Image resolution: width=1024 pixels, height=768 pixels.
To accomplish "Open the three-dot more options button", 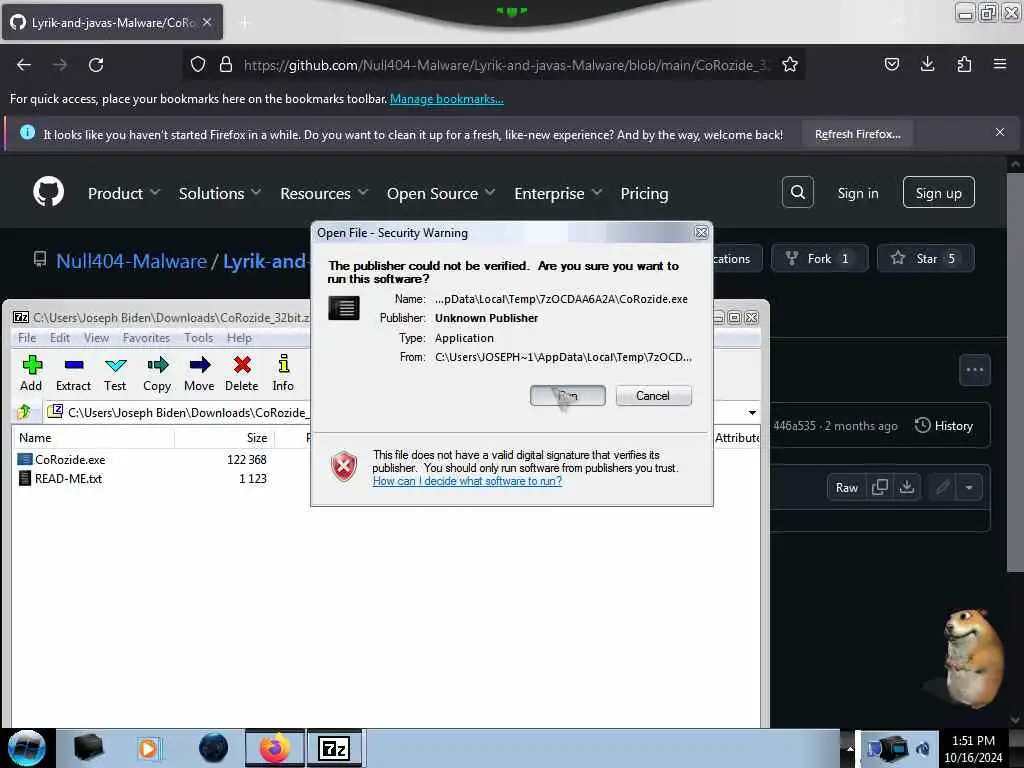I will click(x=974, y=370).
